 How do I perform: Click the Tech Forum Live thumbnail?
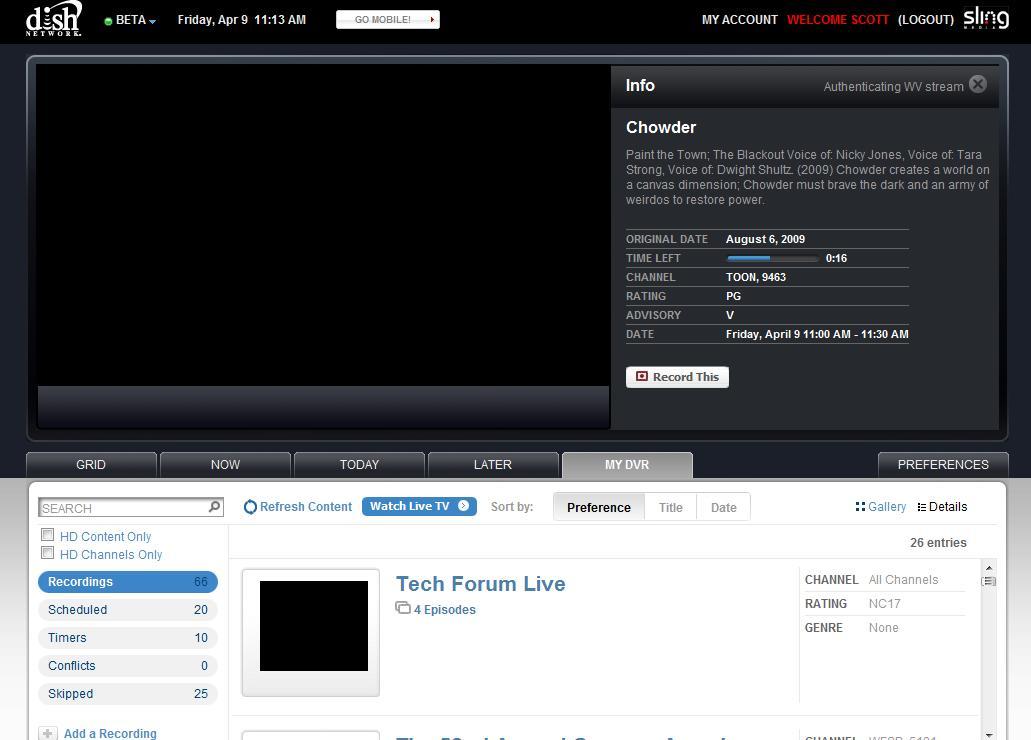[311, 632]
